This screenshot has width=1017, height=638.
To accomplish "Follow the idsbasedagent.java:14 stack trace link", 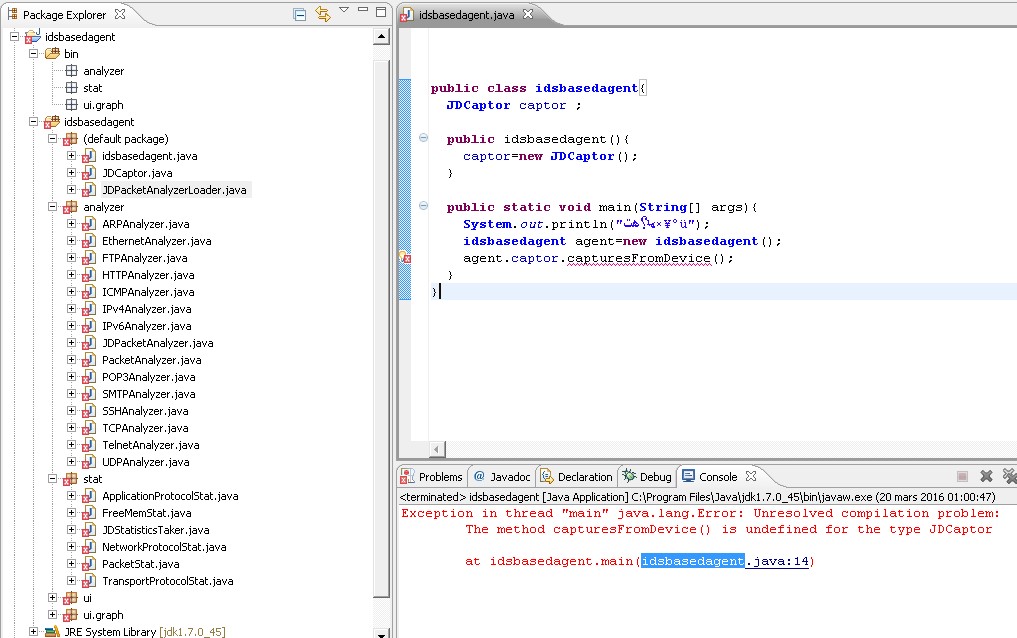I will click(725, 562).
